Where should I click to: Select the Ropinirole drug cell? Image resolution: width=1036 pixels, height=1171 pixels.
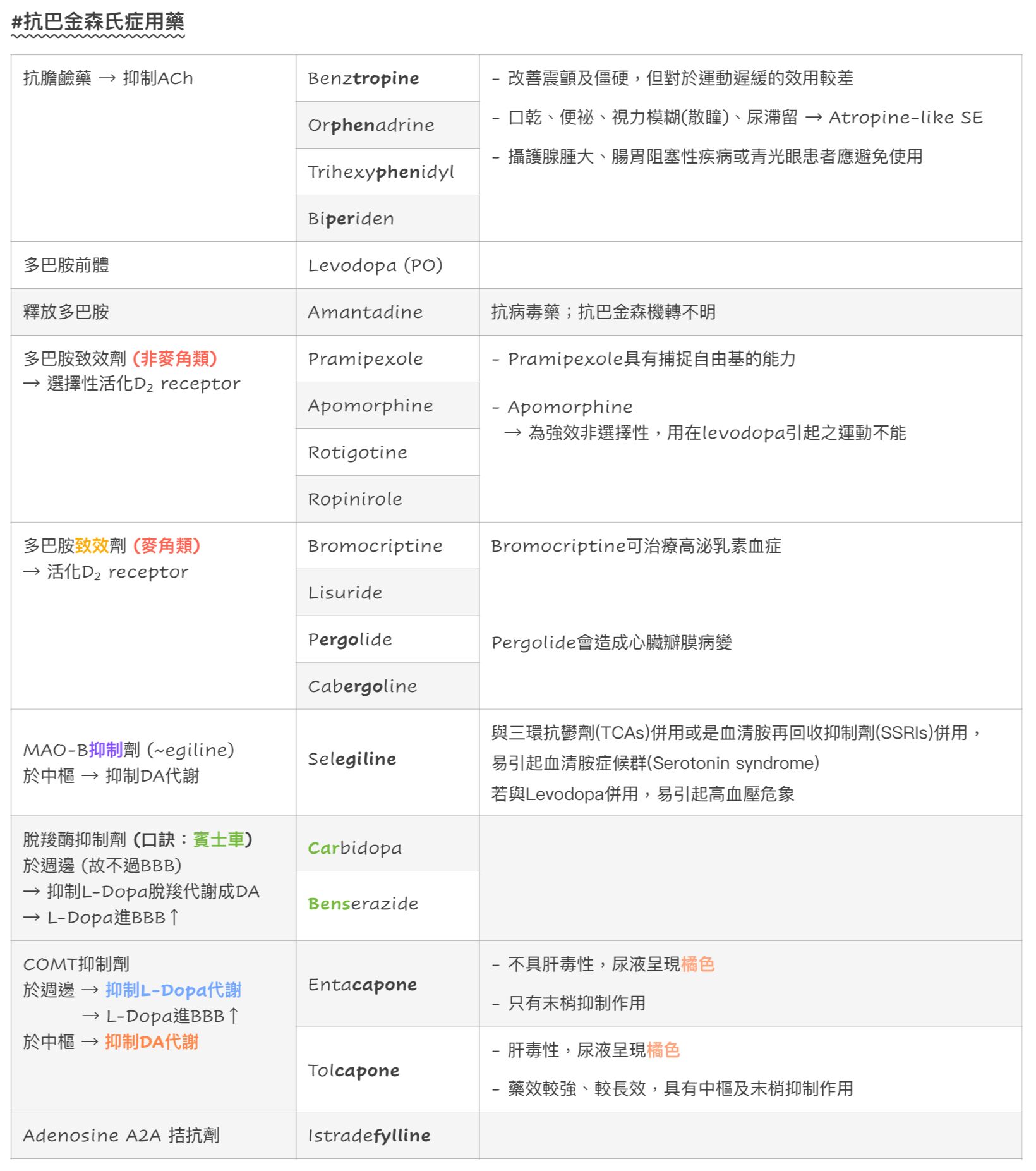tap(355, 499)
